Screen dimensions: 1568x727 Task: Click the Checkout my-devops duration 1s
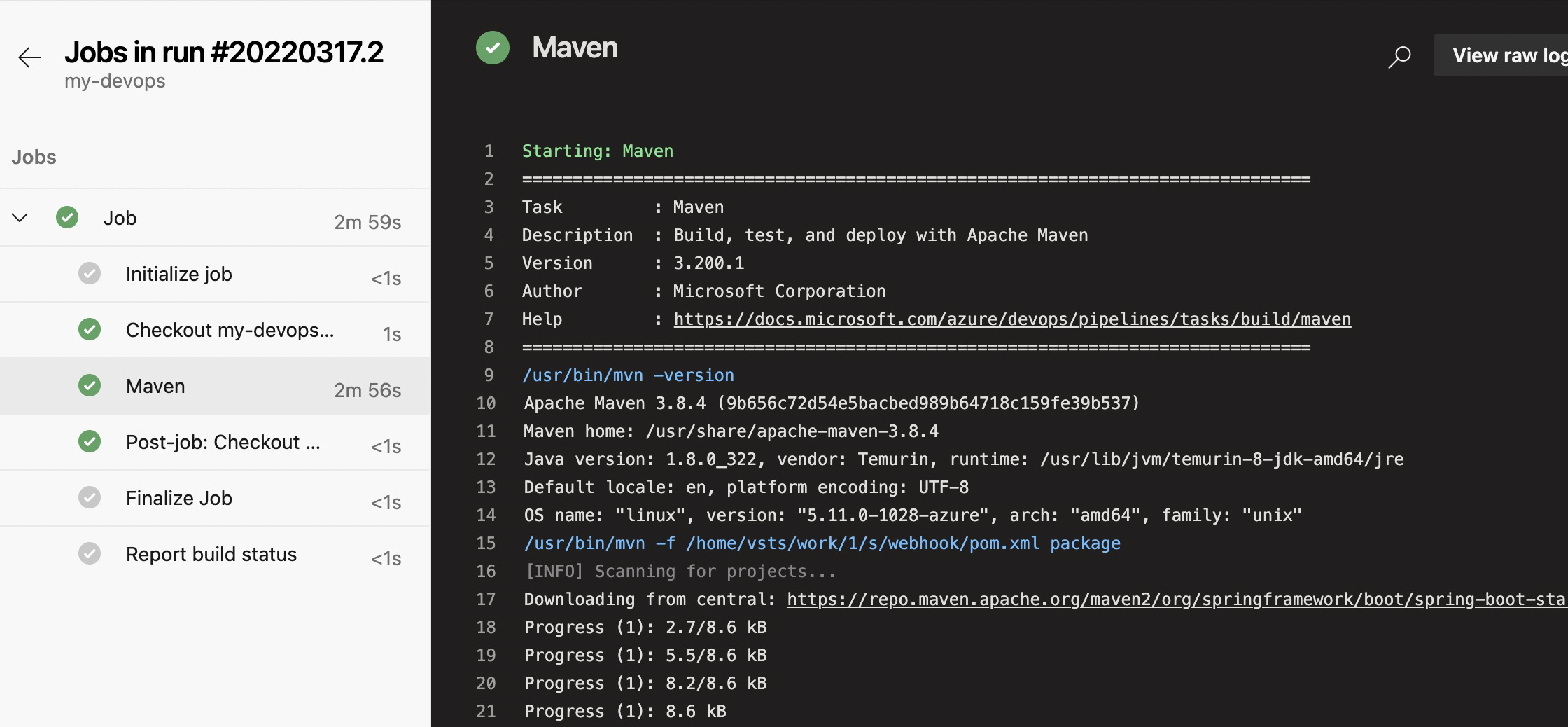pyautogui.click(x=392, y=334)
